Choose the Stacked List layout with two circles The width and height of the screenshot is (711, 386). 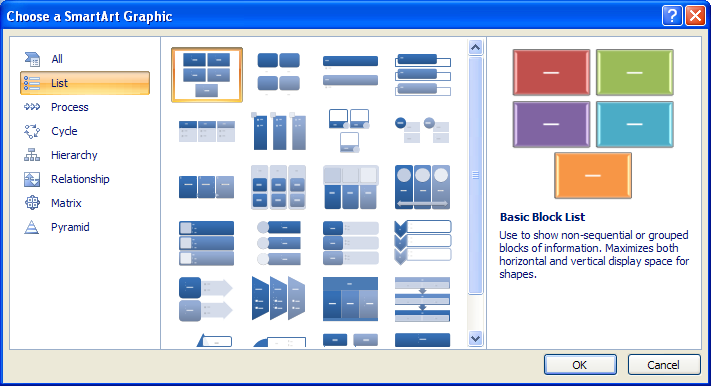point(422,130)
